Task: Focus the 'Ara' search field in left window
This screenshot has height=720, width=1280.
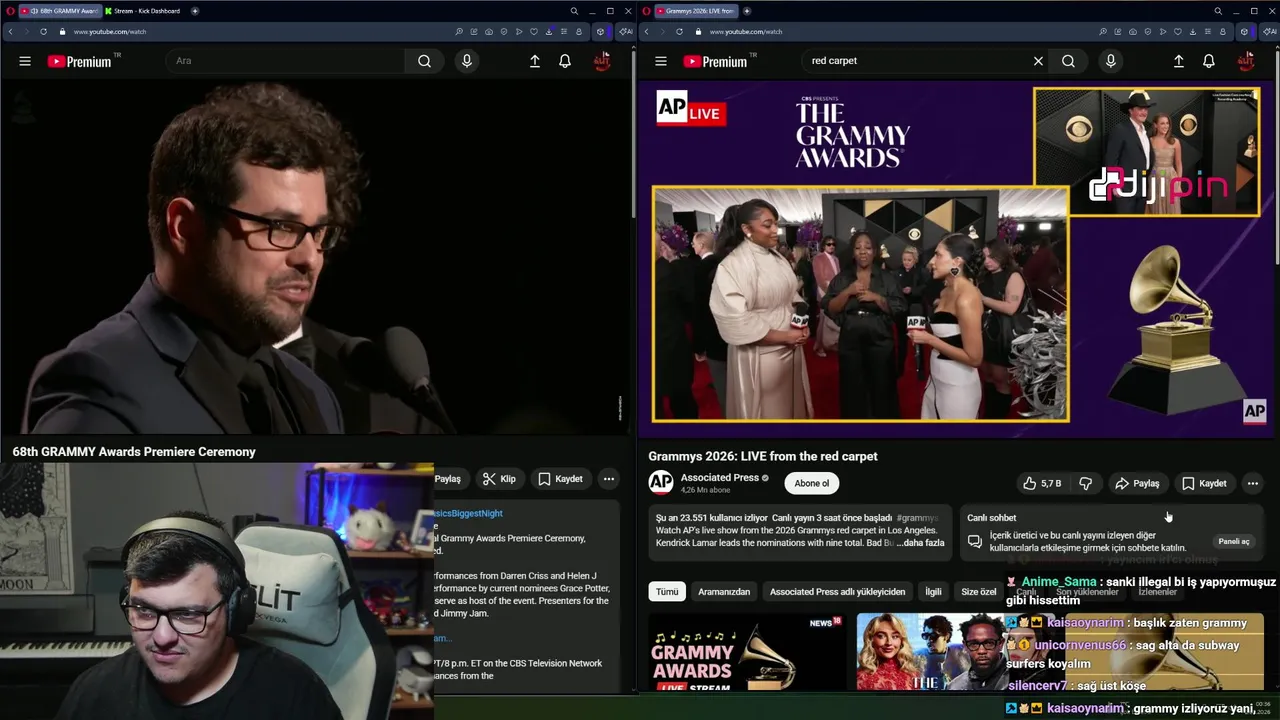Action: (286, 61)
